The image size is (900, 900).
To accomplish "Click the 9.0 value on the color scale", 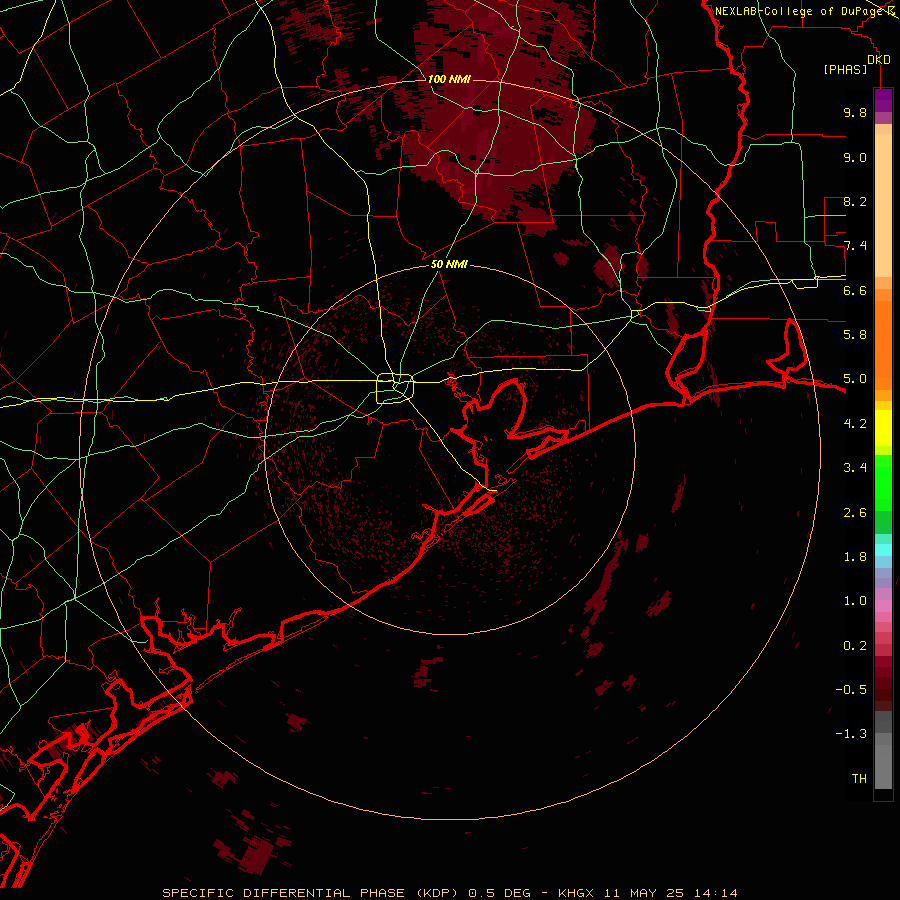I will (x=855, y=157).
